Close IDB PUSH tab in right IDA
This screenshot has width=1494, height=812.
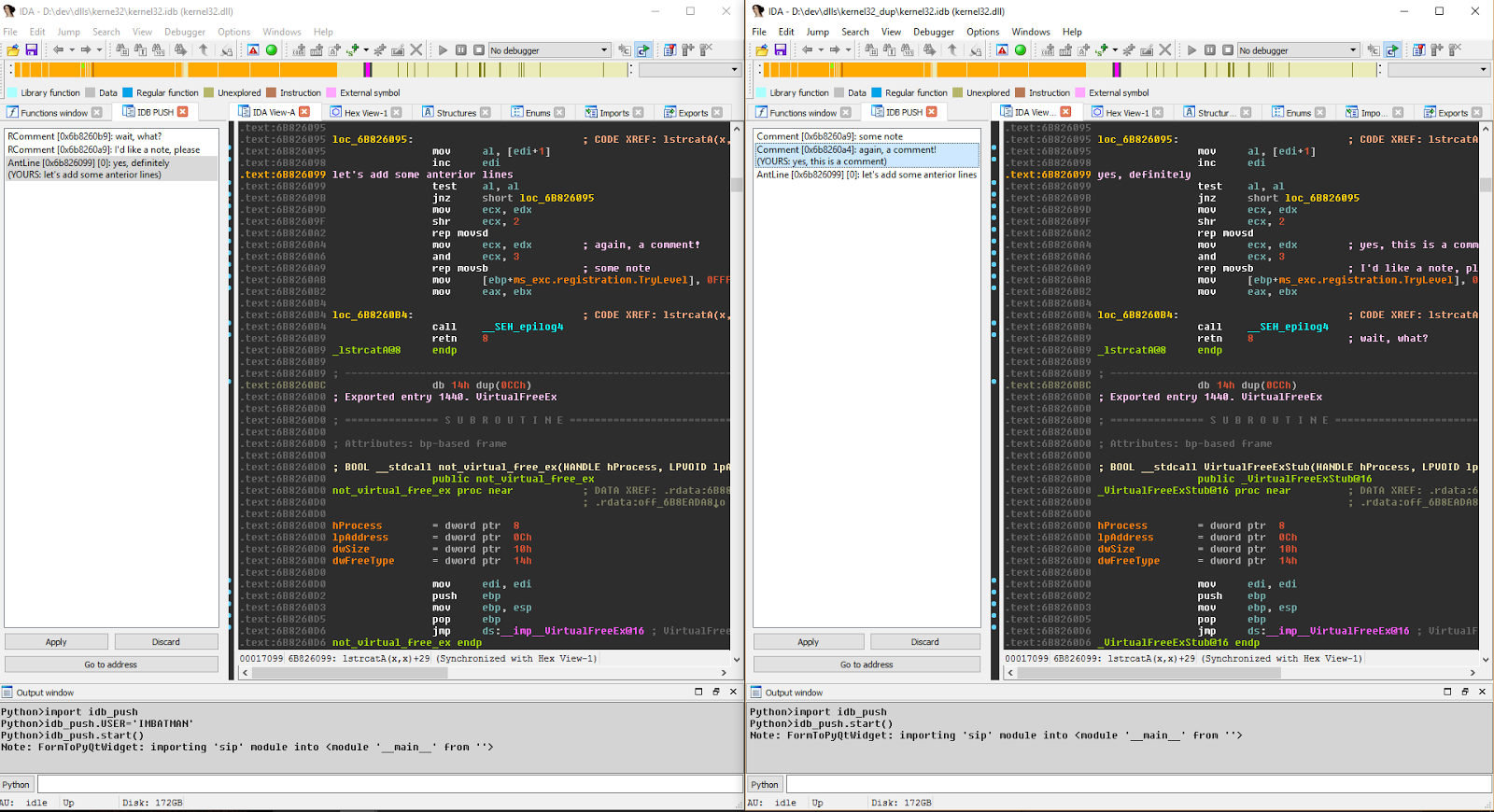coord(932,112)
